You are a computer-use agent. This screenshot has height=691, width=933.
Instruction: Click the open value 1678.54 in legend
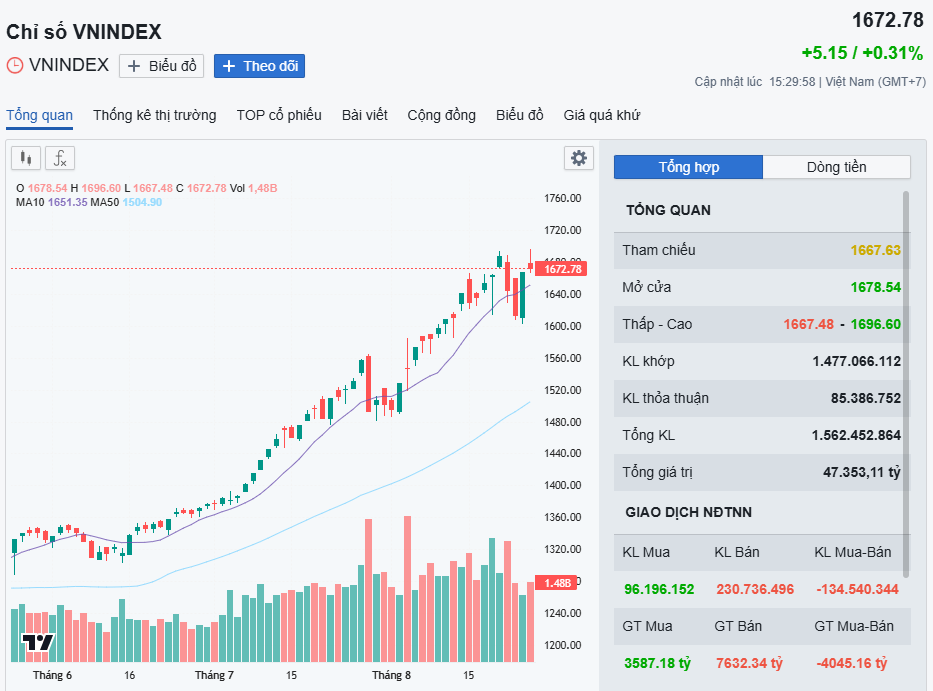(x=48, y=188)
